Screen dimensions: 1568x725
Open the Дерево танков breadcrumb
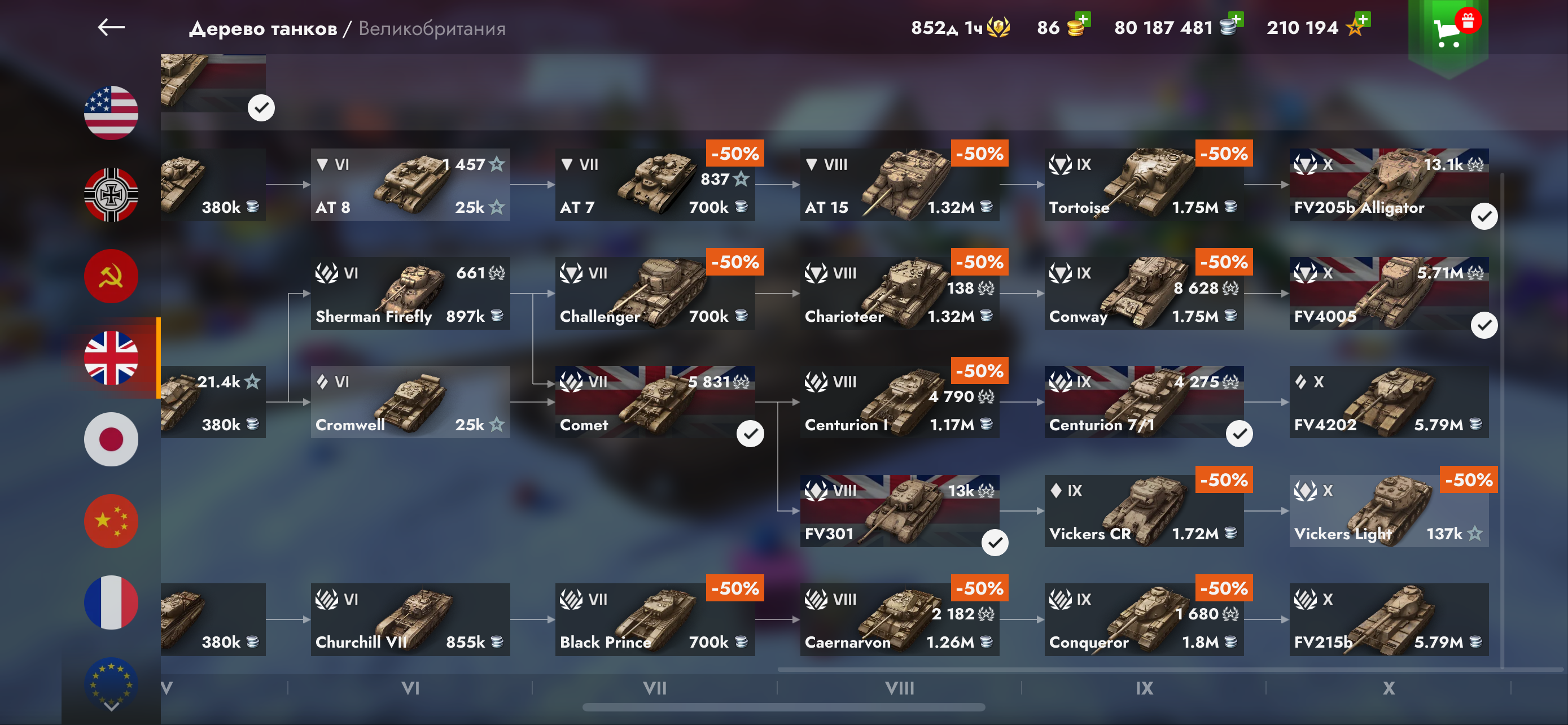263,28
